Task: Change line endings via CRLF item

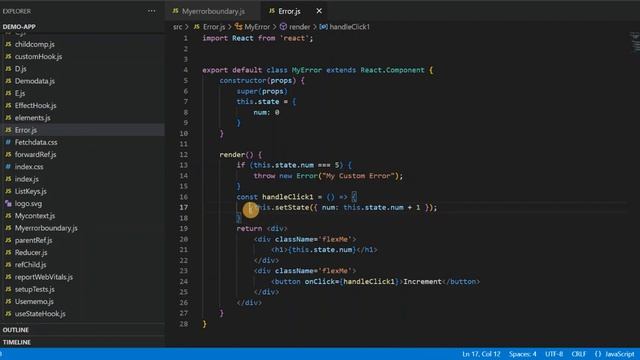Action: [x=579, y=354]
